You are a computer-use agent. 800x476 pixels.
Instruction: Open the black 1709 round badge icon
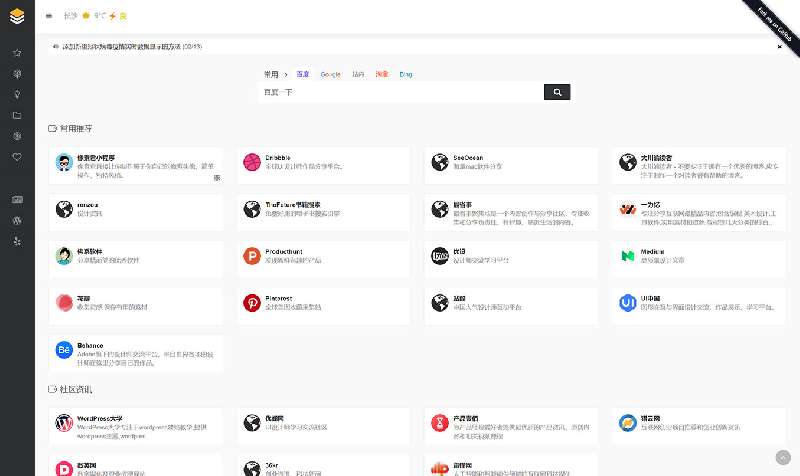click(440, 256)
